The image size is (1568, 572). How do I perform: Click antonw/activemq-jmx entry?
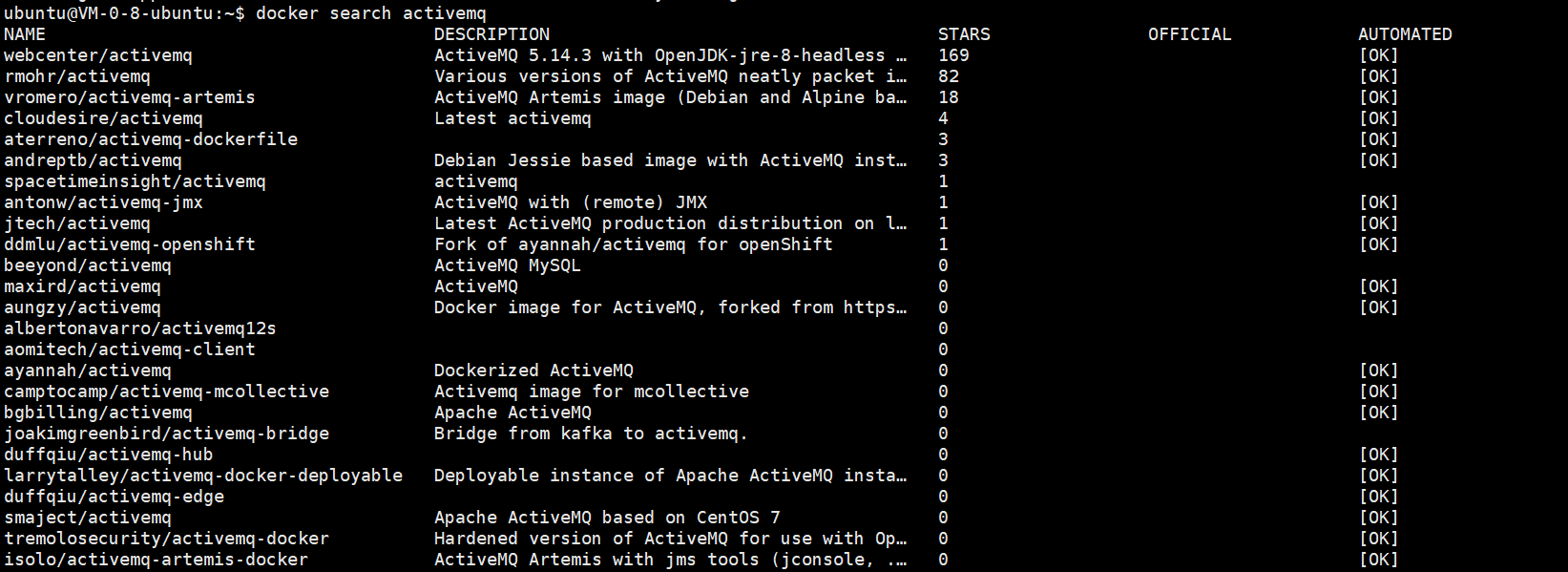(x=103, y=202)
